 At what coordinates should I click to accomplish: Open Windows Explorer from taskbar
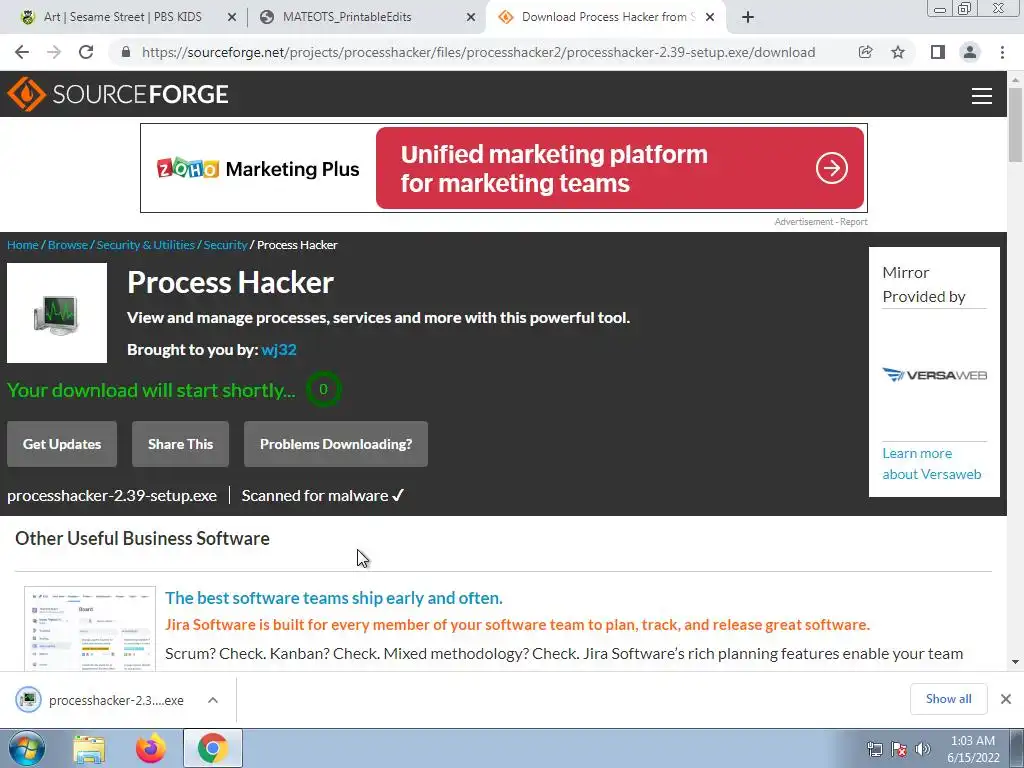point(89,749)
